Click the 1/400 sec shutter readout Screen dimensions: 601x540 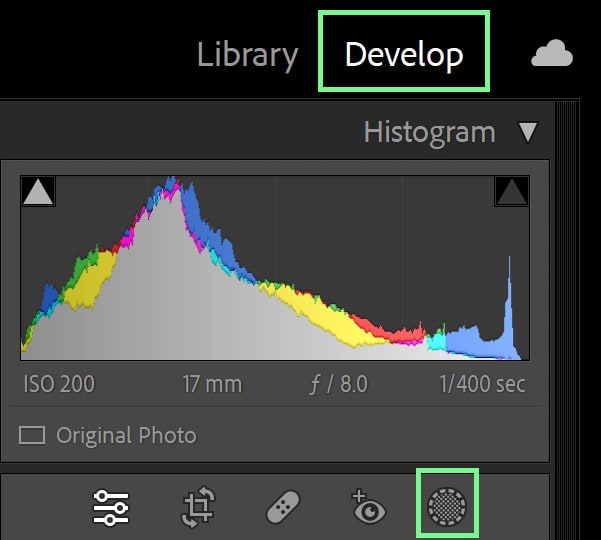tap(483, 384)
